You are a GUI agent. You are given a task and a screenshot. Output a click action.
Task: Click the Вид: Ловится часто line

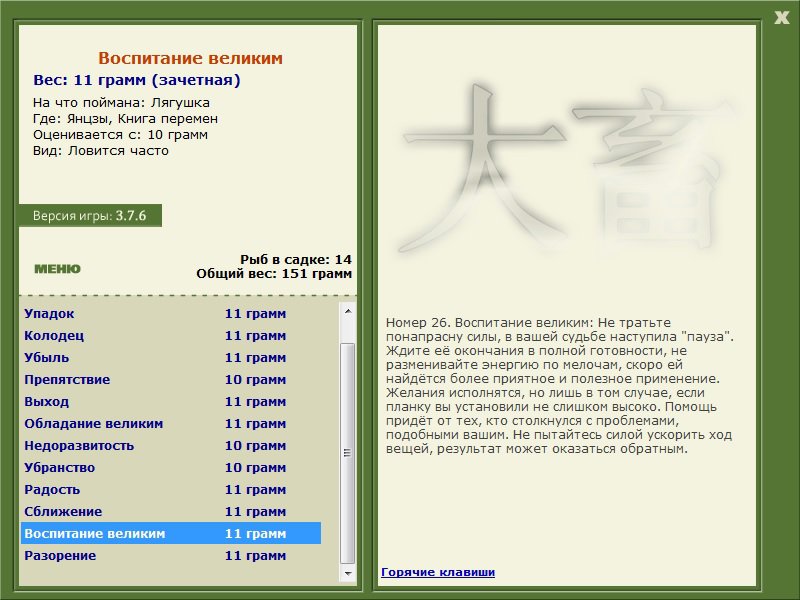(x=101, y=151)
